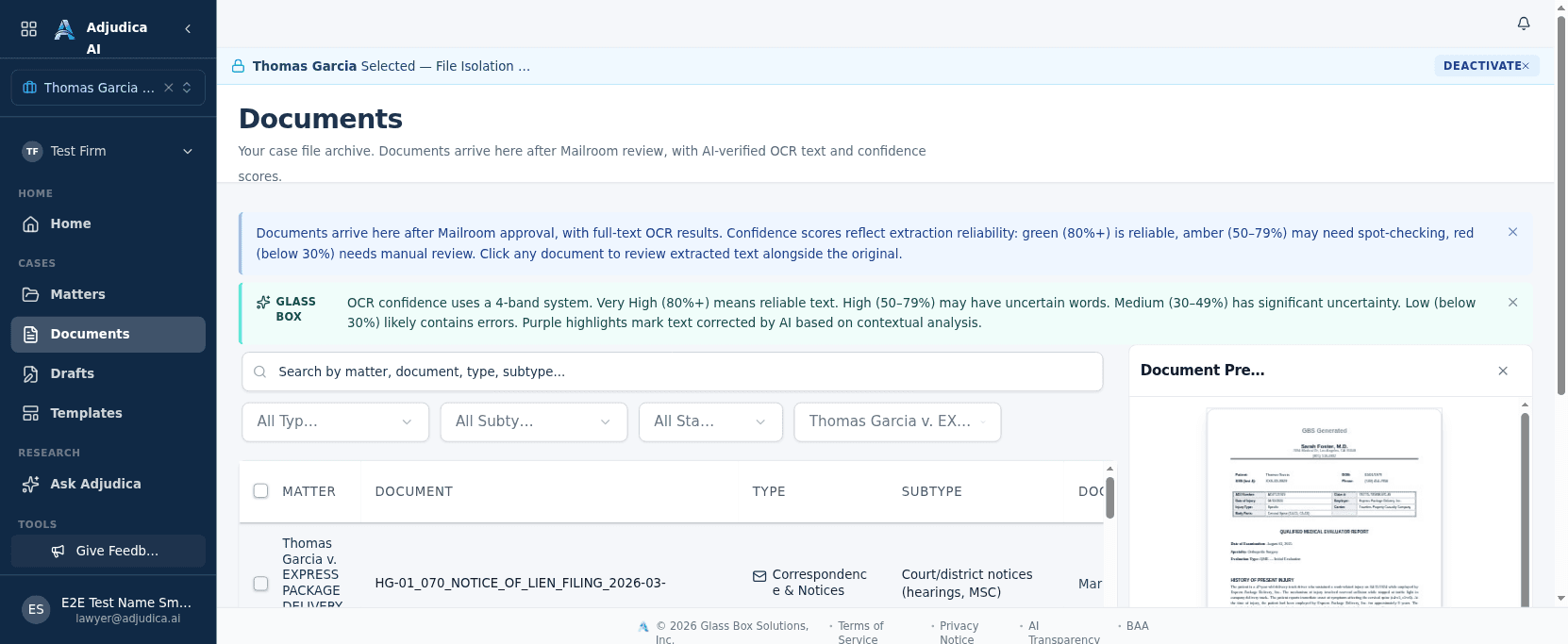Expand the Test Firm selector

(108, 151)
